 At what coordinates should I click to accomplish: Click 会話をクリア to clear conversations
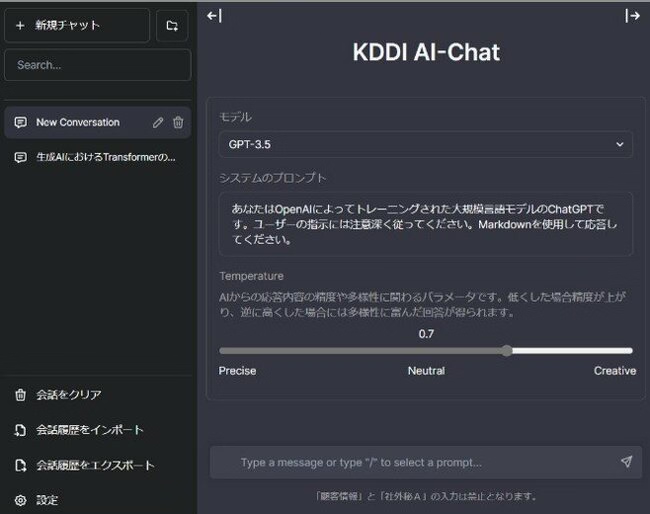pyautogui.click(x=68, y=395)
